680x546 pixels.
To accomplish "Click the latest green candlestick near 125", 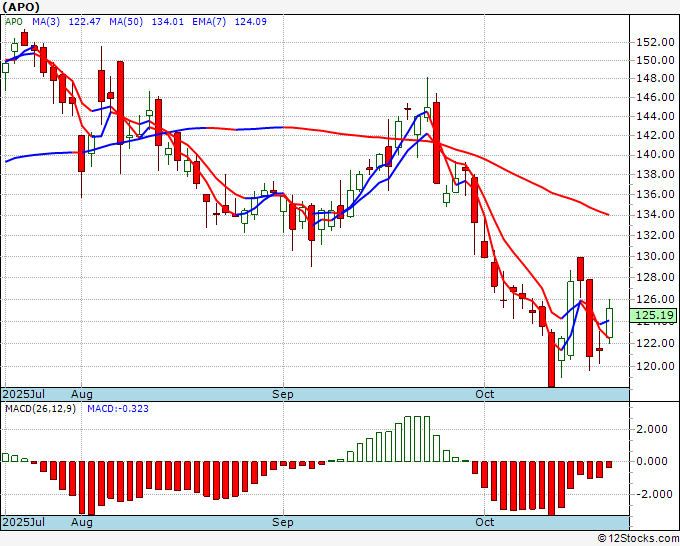I will [609, 323].
